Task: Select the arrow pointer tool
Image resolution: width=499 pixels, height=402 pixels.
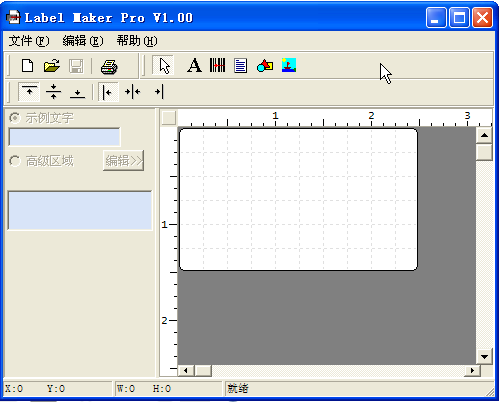Action: click(x=164, y=65)
